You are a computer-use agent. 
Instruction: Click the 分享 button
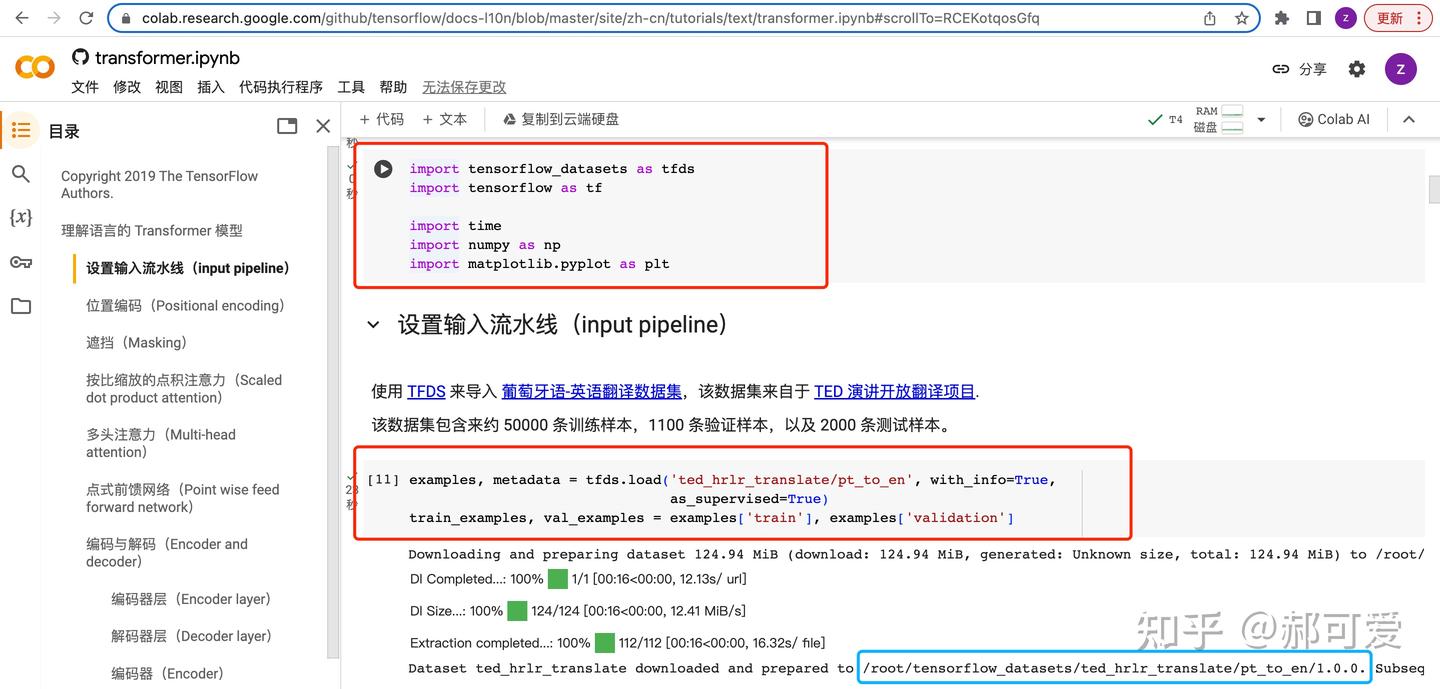[1312, 68]
